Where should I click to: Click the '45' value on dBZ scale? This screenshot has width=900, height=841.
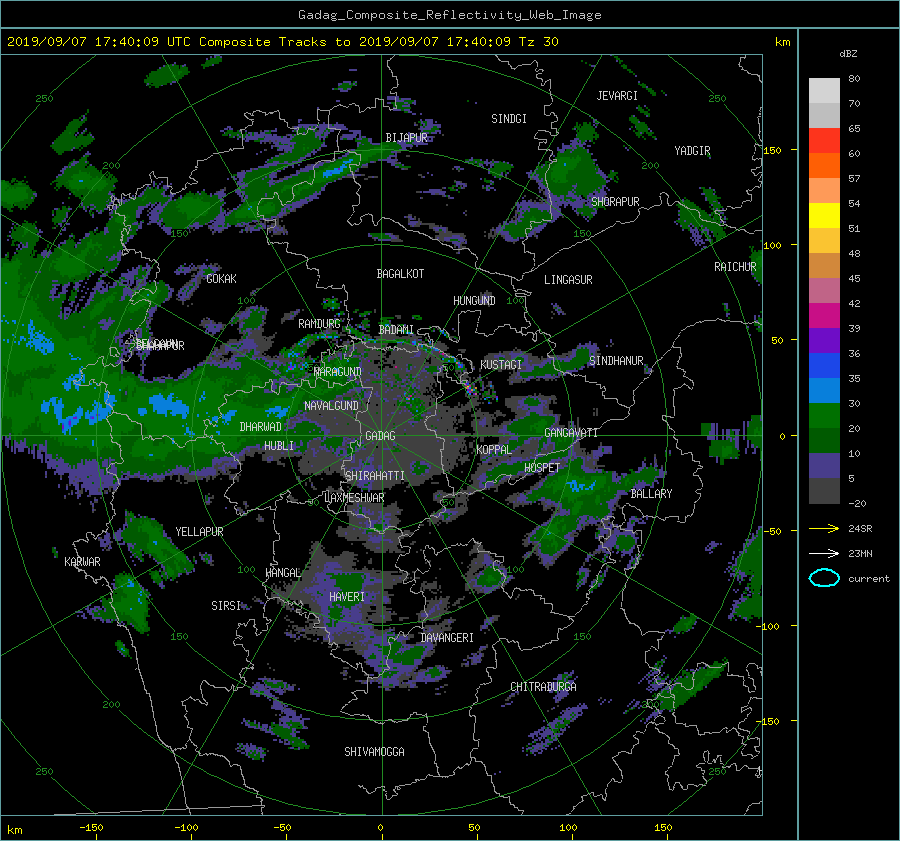[x=854, y=278]
